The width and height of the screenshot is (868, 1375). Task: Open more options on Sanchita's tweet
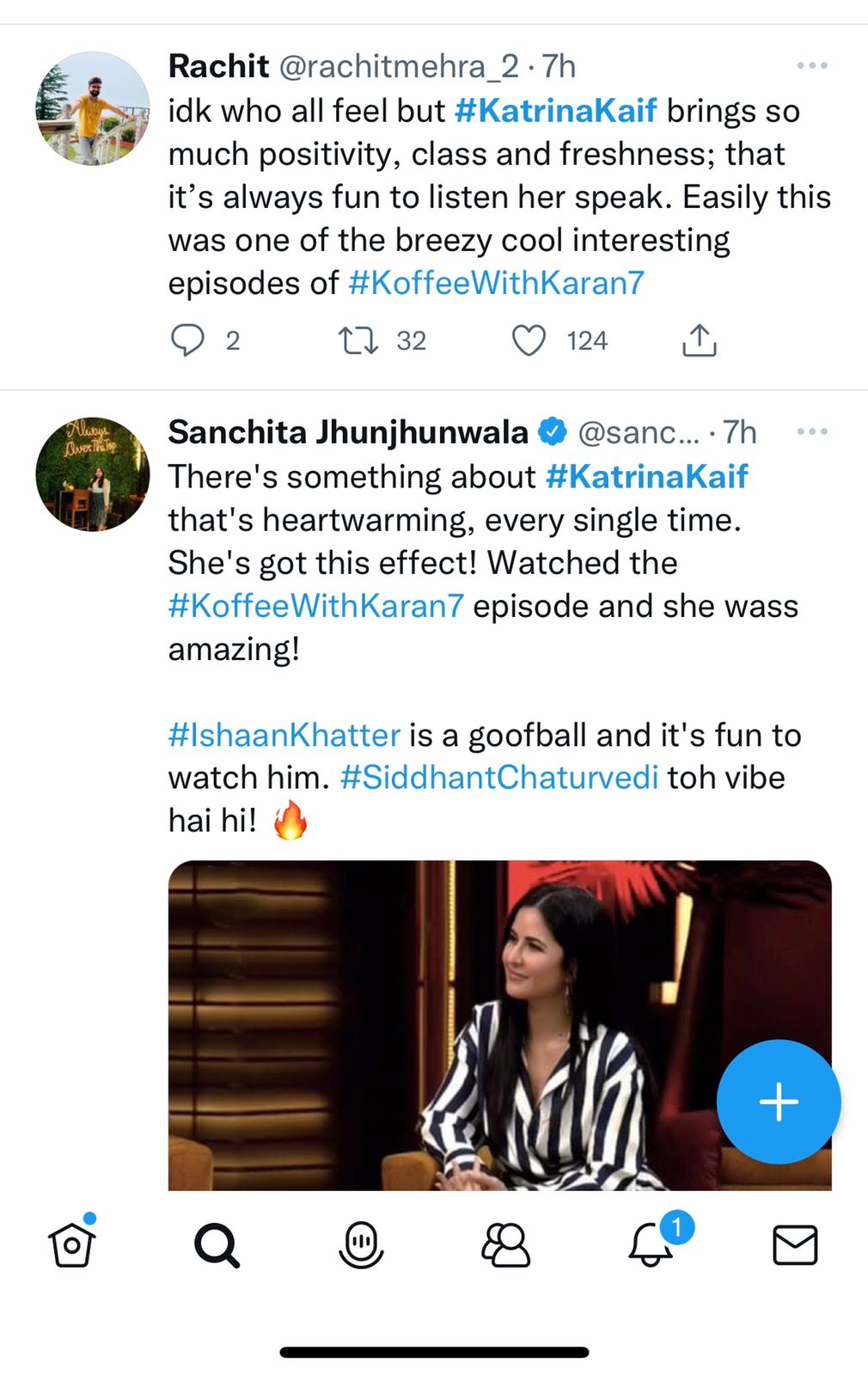point(811,431)
